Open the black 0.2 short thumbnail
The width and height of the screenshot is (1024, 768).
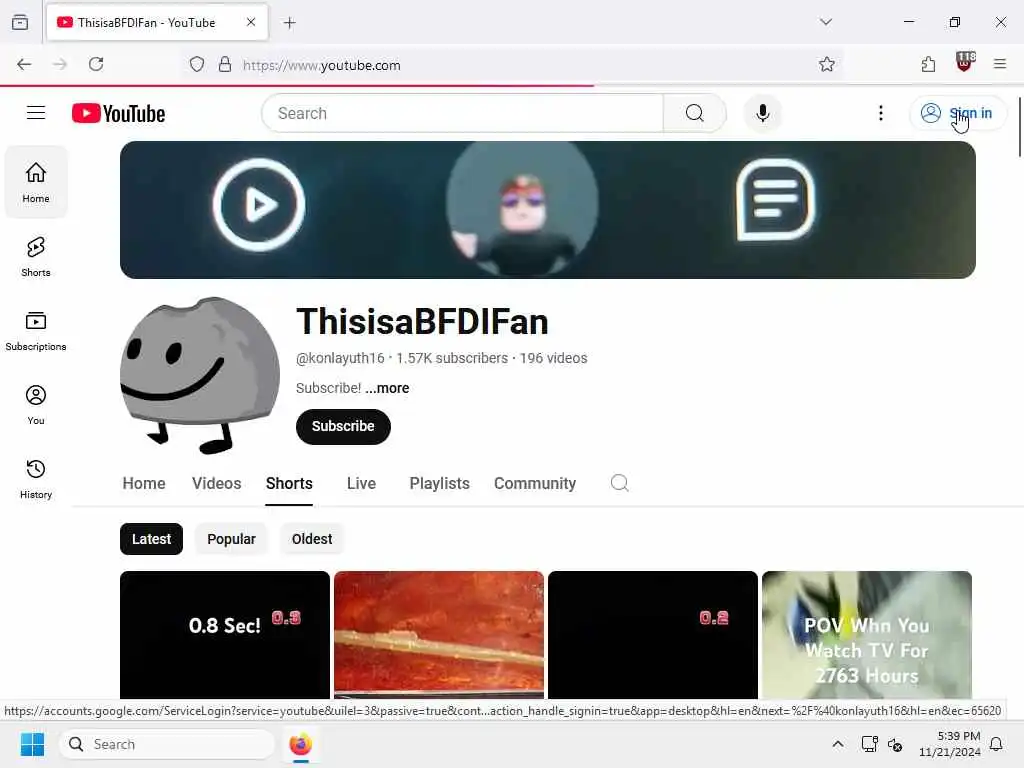tap(652, 635)
